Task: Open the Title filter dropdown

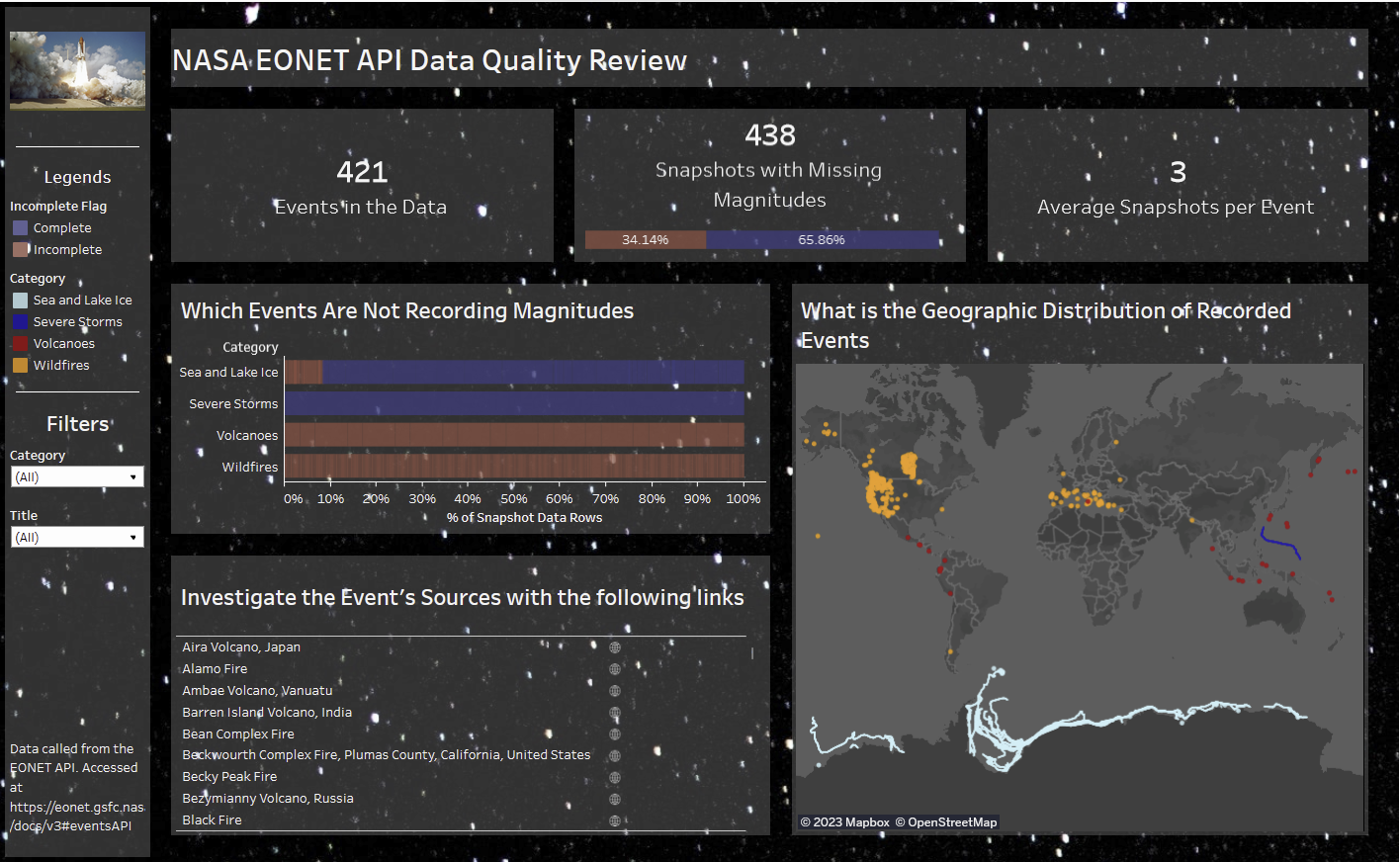Action: [77, 538]
